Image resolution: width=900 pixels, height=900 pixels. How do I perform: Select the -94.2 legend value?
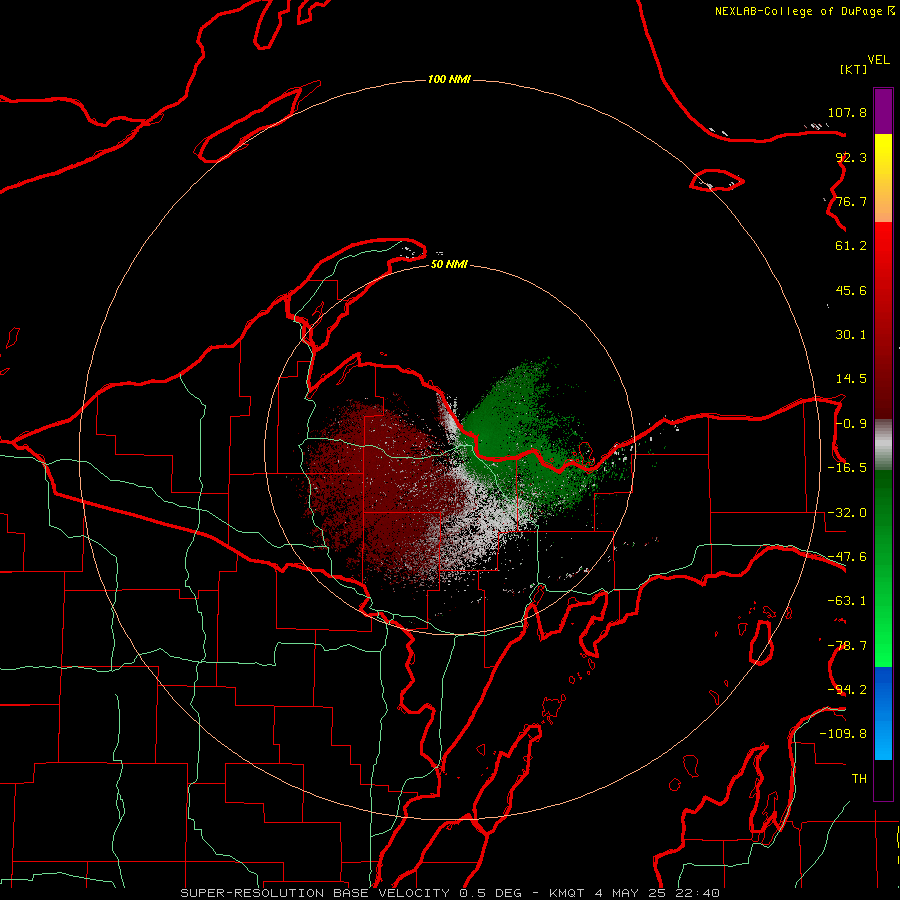click(847, 690)
